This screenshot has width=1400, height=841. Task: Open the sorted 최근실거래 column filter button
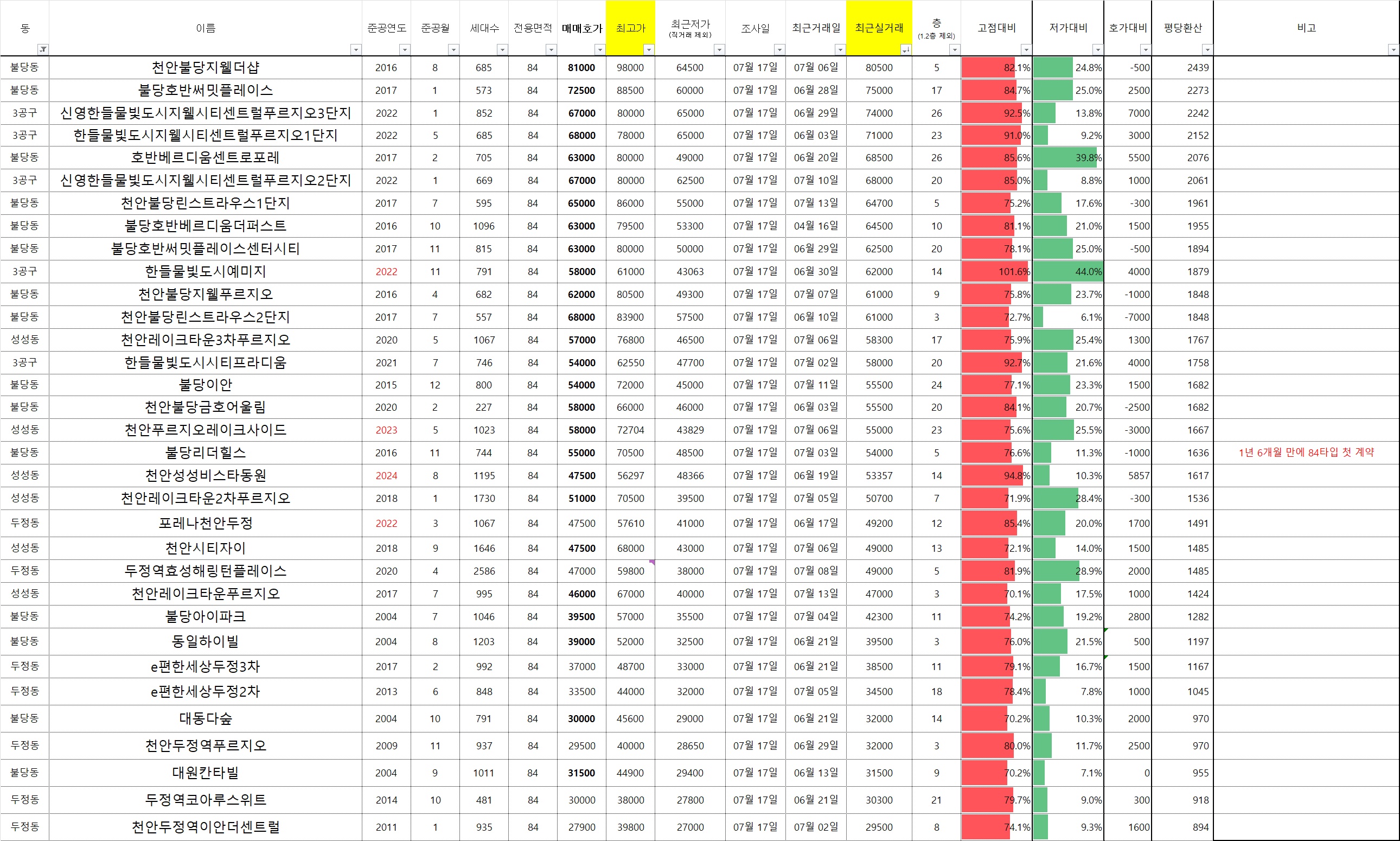(x=905, y=50)
